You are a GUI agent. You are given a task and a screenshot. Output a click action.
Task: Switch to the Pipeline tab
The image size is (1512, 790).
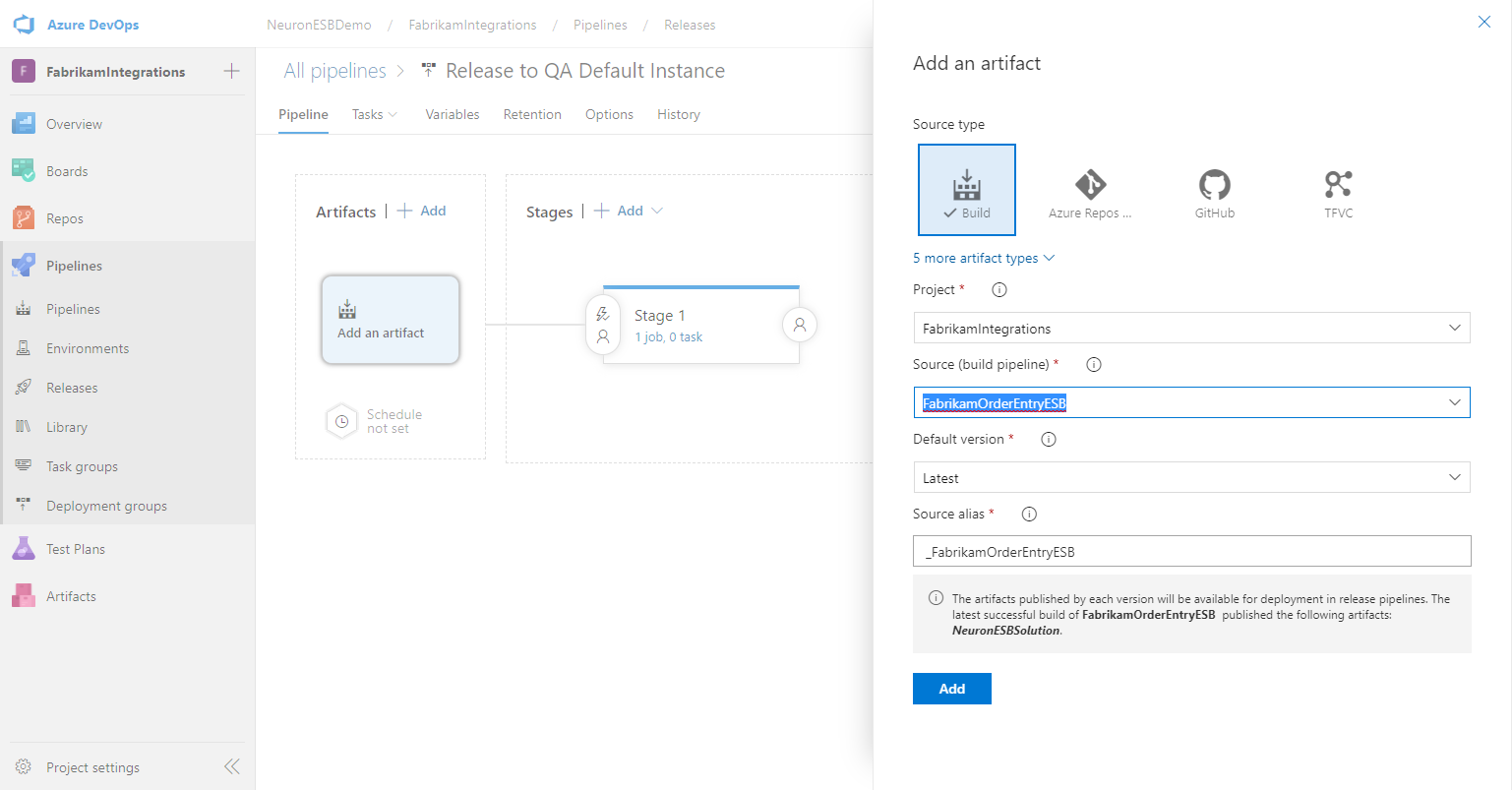tap(303, 114)
